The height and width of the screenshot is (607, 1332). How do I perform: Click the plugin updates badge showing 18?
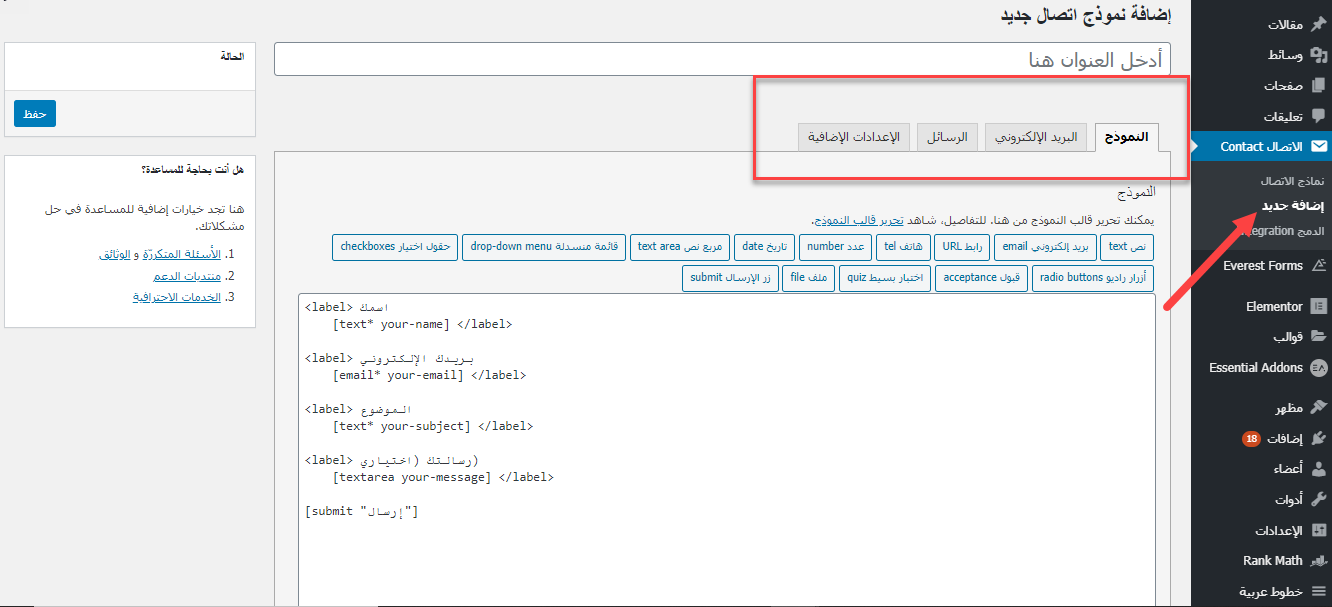pos(1251,438)
